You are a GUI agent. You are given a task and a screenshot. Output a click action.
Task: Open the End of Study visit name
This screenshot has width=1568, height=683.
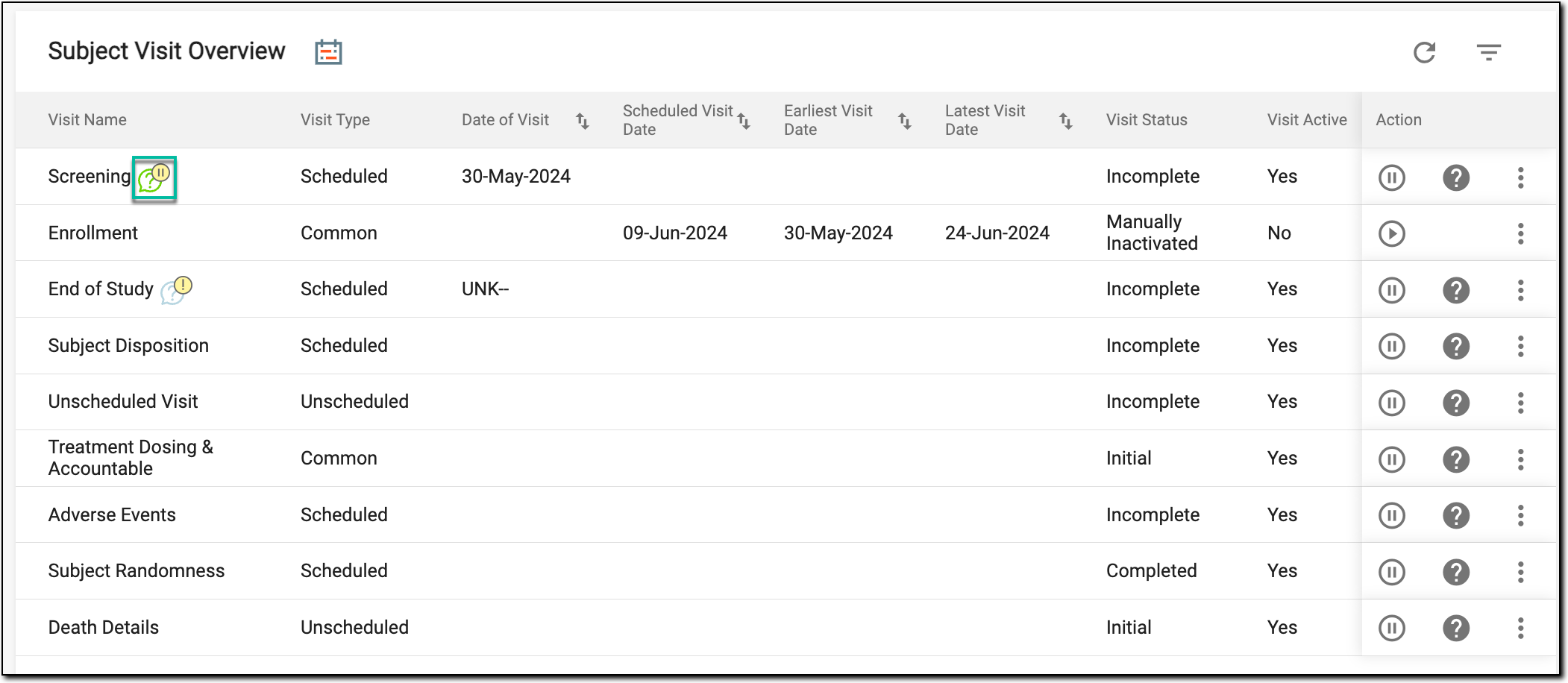[101, 289]
